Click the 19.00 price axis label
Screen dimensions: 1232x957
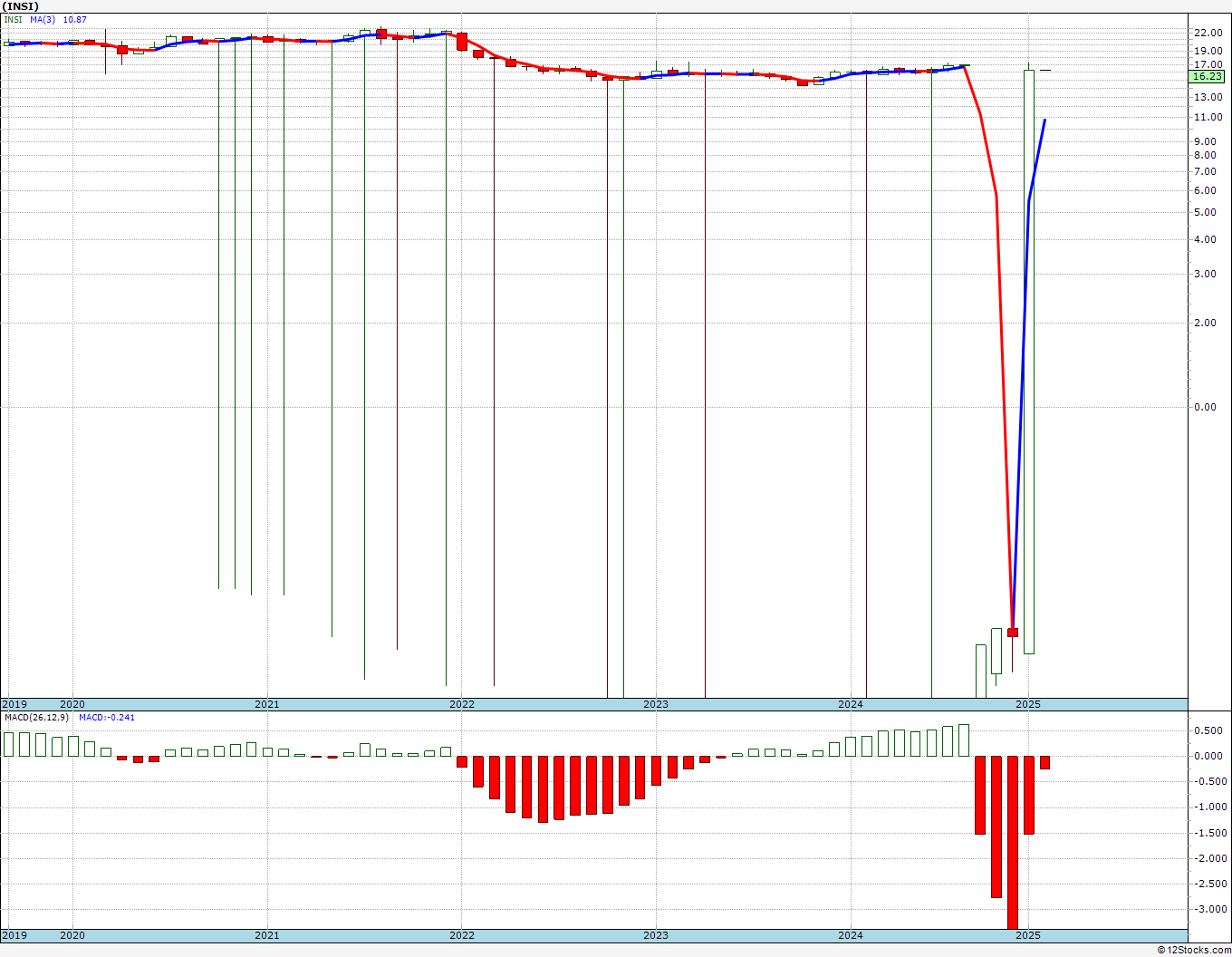click(1208, 51)
